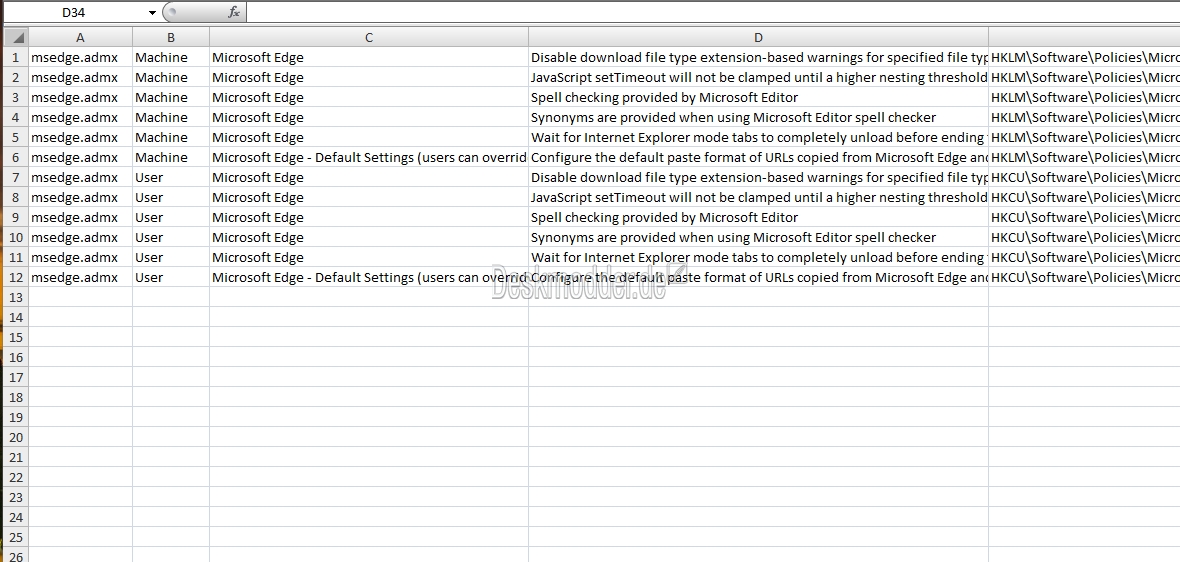
Task: Click HKCU registry path cell in row 12
Action: coord(1084,277)
